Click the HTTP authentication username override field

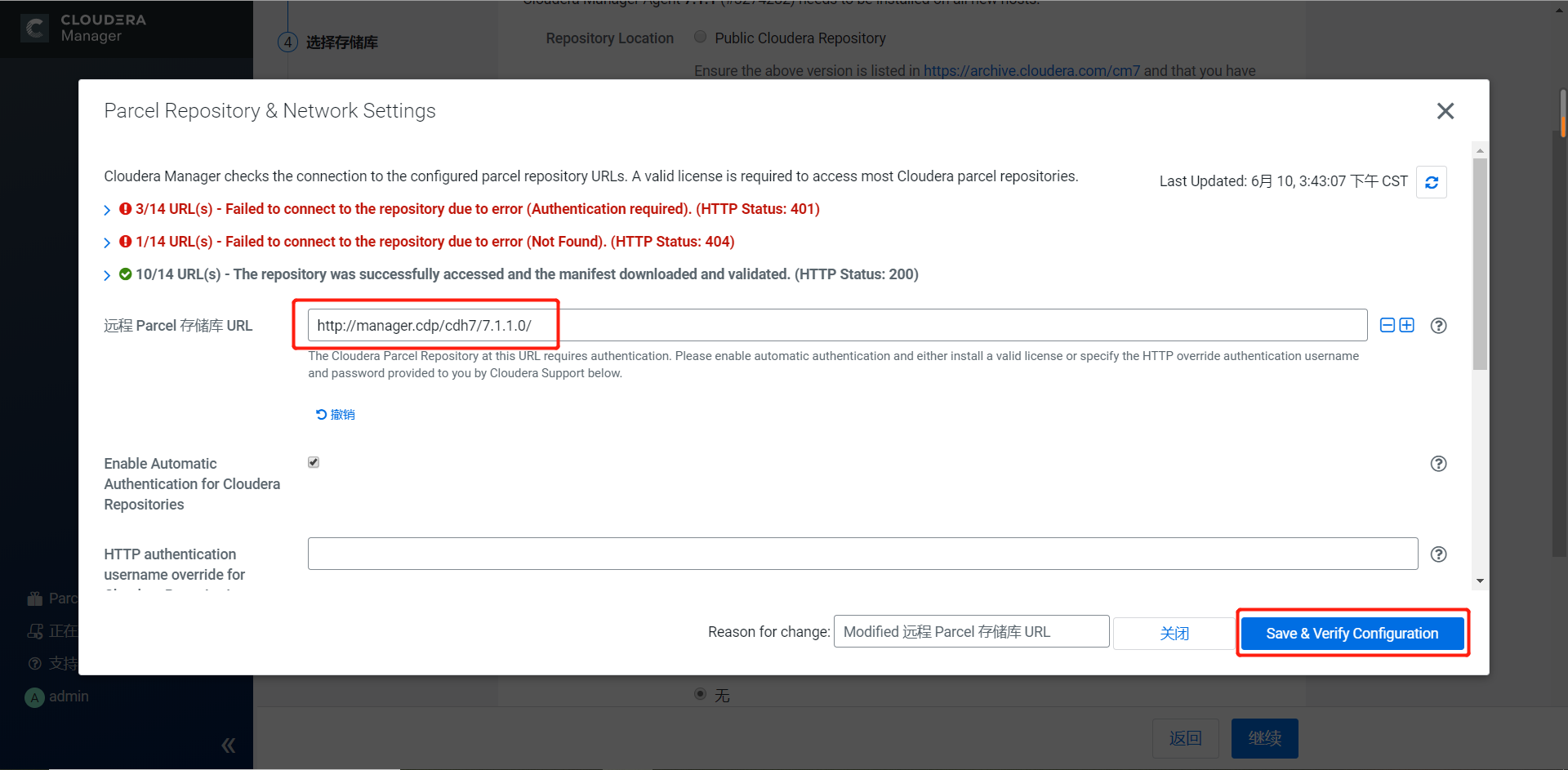[862, 554]
